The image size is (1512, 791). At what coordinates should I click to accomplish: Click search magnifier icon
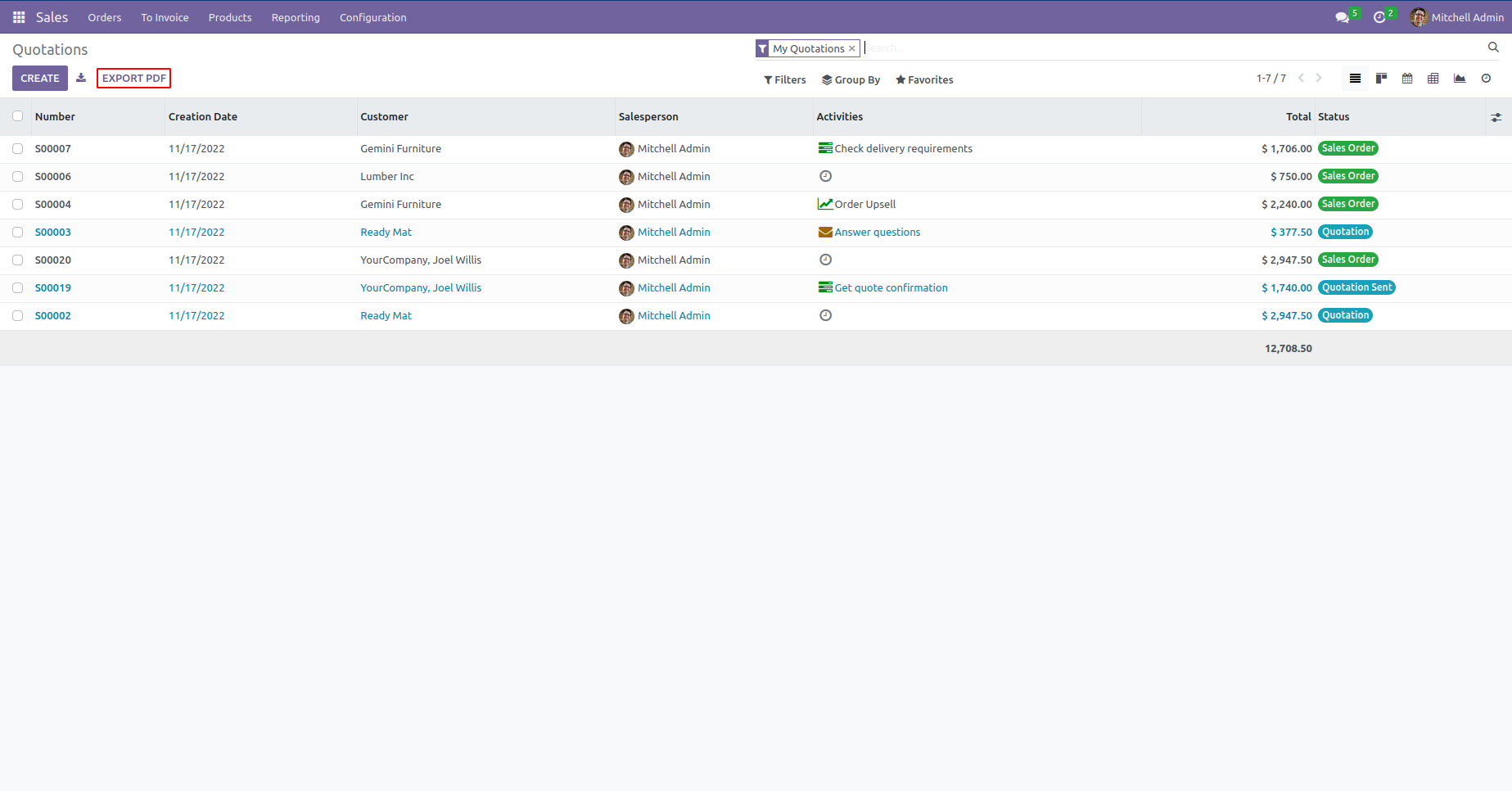coord(1493,47)
